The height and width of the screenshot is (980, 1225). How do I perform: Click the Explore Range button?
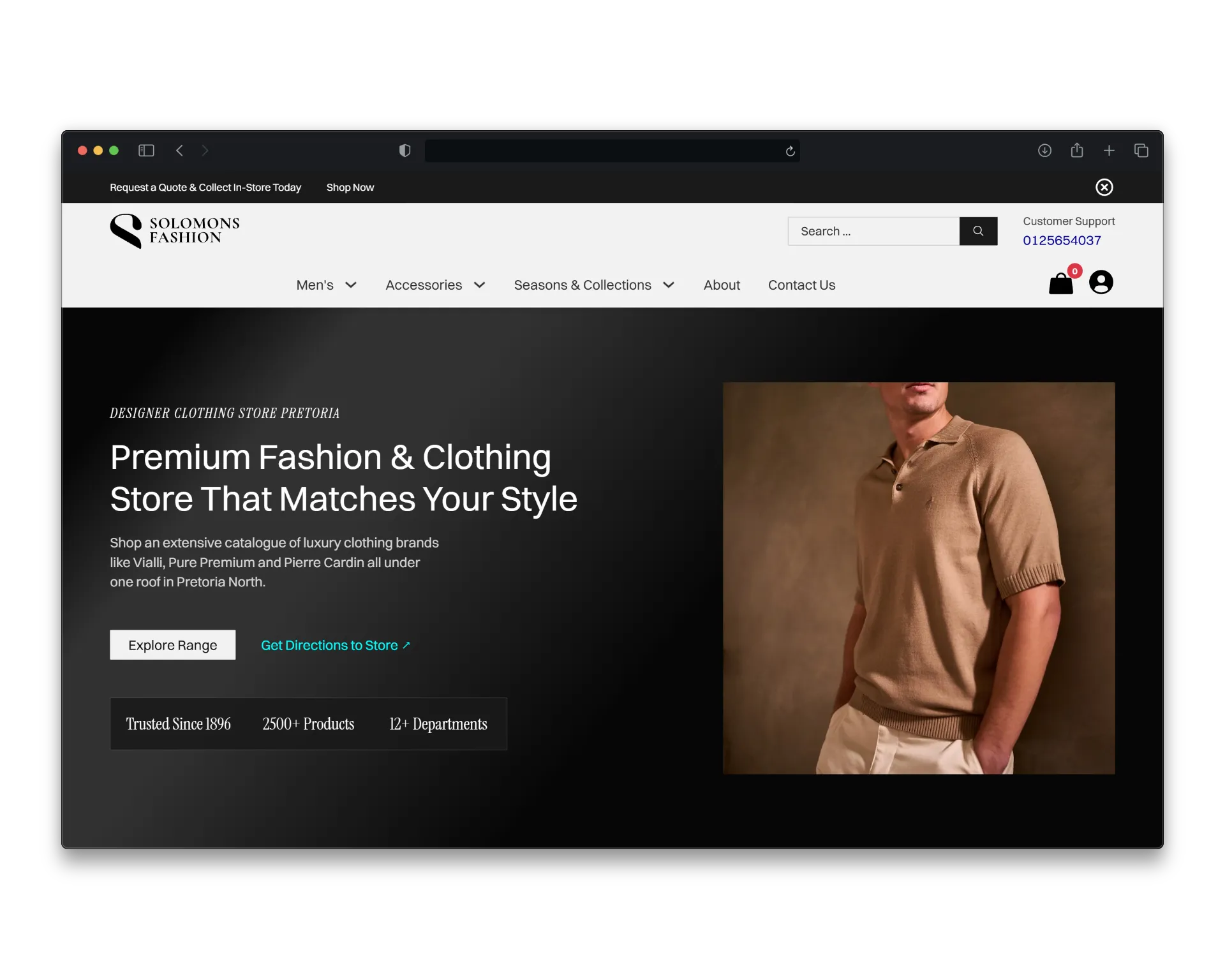172,645
